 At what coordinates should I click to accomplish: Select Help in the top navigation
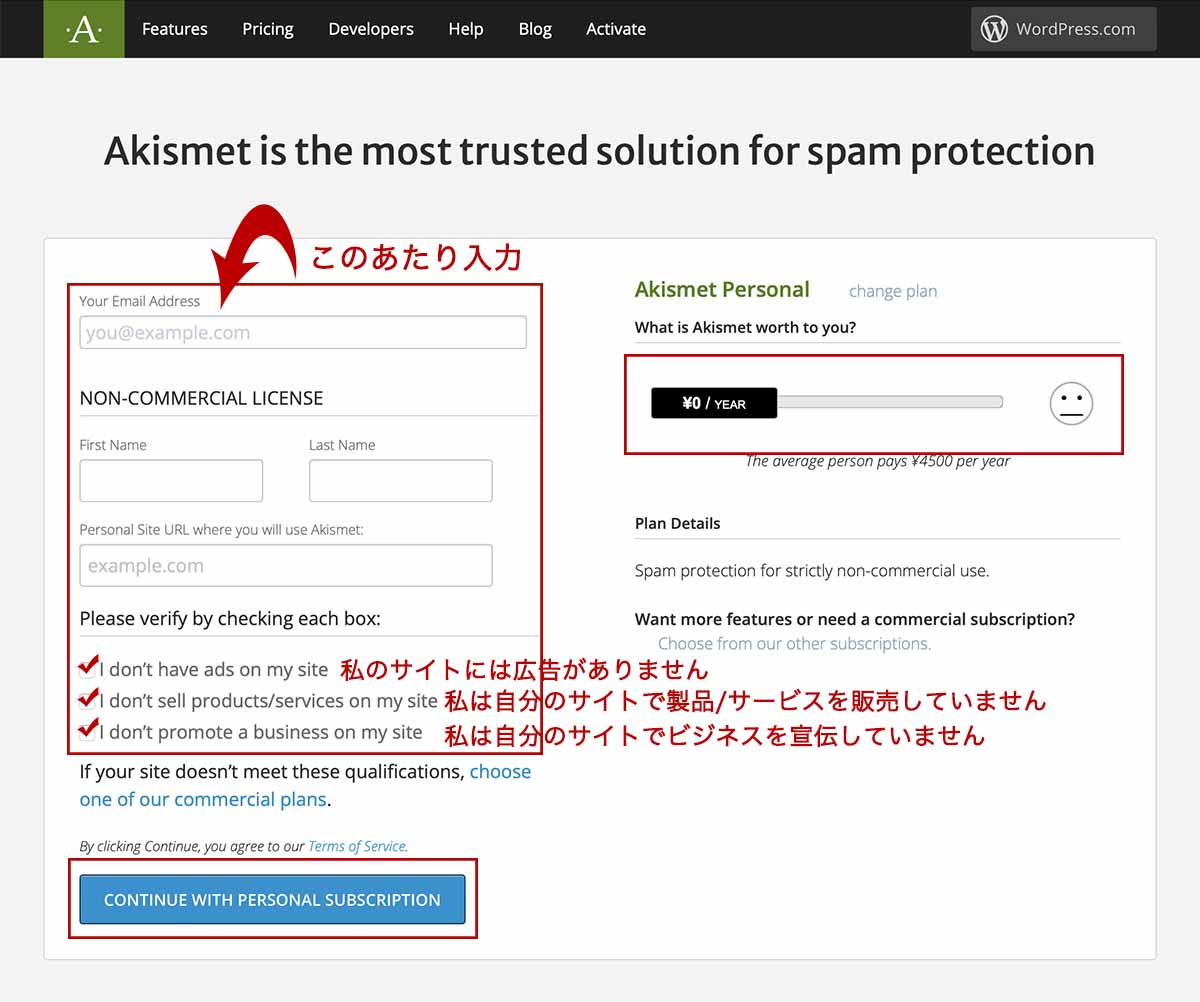point(466,29)
